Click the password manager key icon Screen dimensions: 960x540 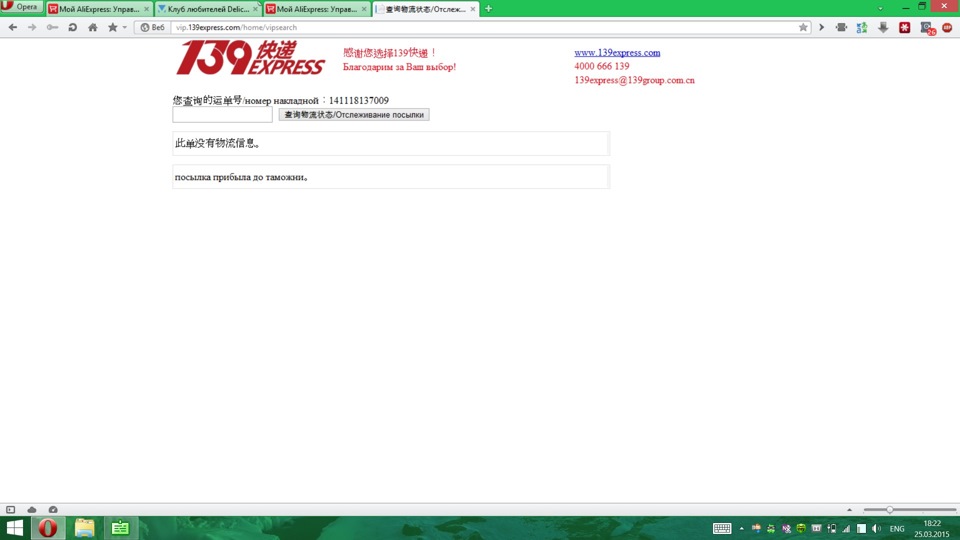pos(52,27)
